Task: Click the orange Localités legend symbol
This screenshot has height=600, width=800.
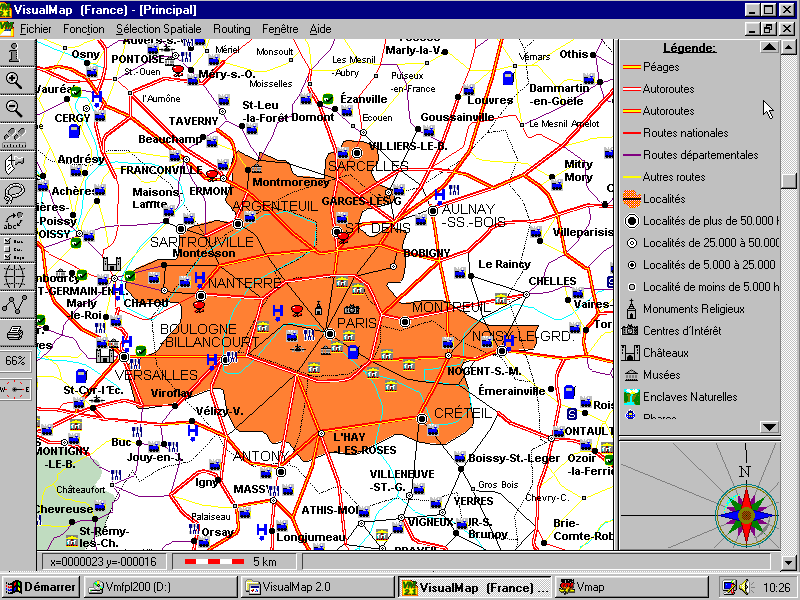Action: coord(632,198)
